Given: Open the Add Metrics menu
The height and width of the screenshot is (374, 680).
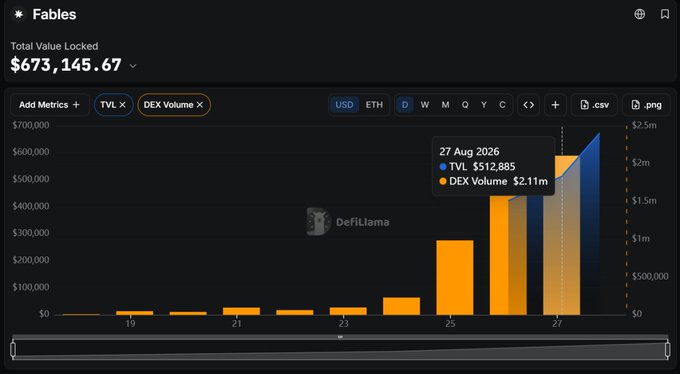Looking at the screenshot, I should pyautogui.click(x=49, y=105).
